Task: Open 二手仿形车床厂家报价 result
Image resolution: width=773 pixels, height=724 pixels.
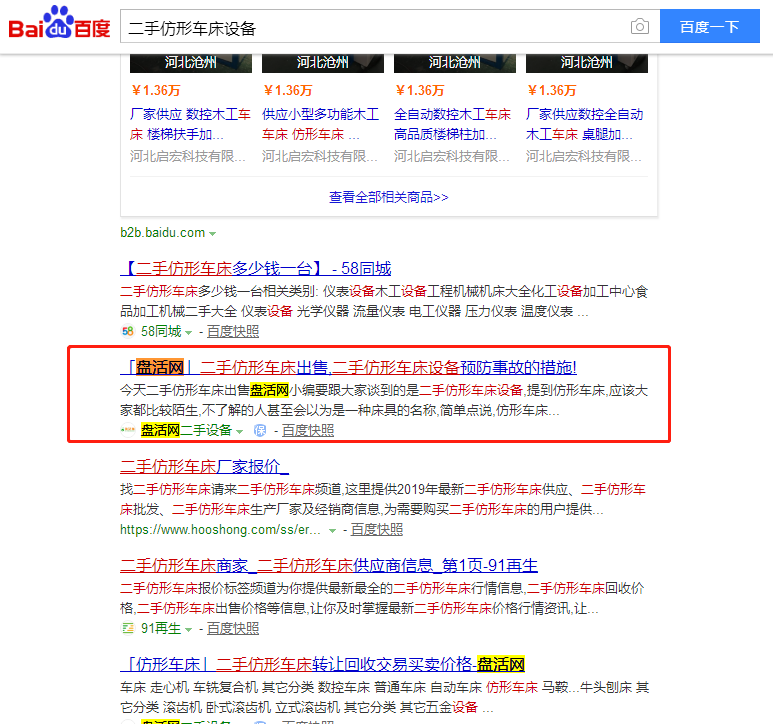Action: point(204,466)
